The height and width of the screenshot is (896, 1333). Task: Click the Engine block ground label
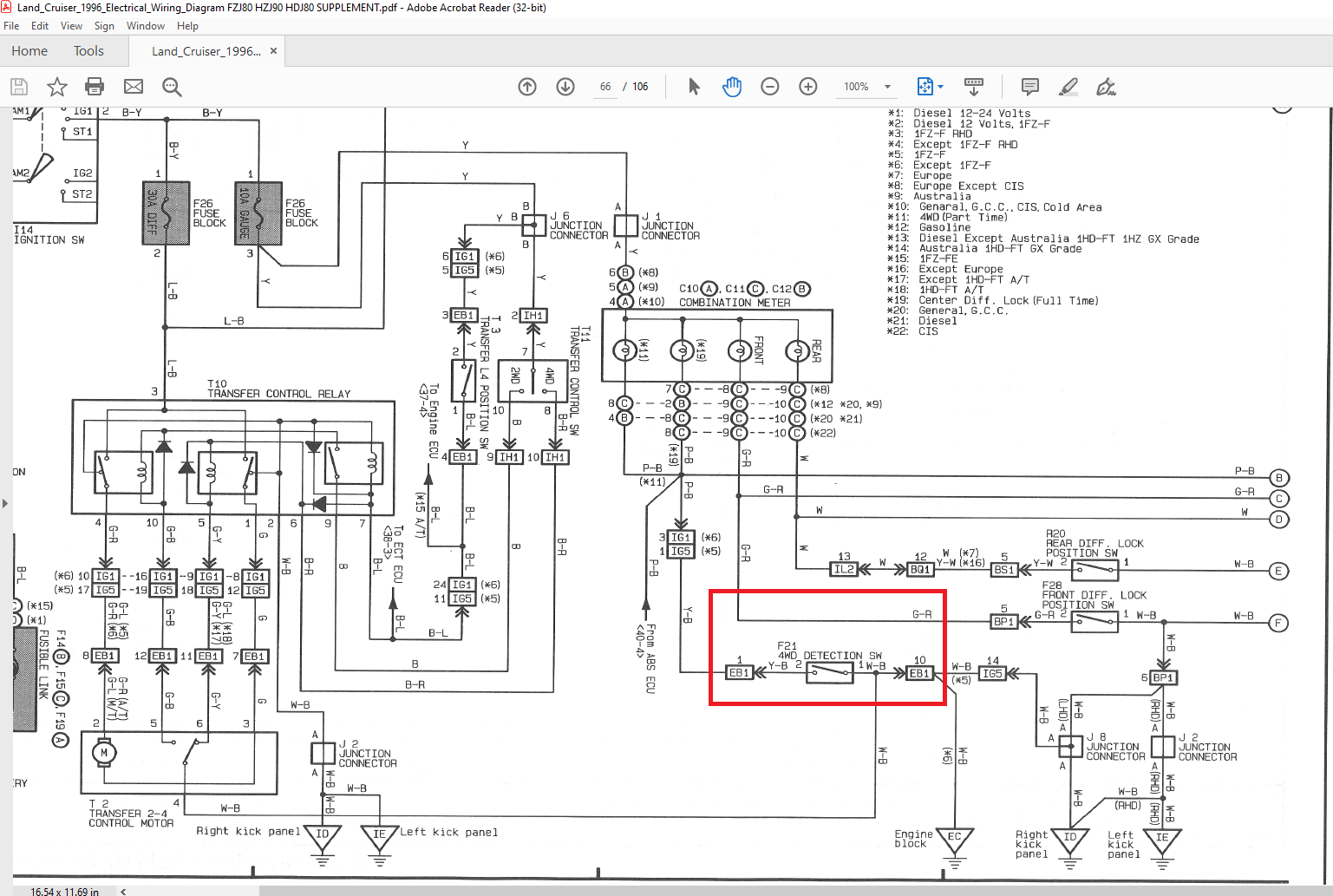(913, 839)
